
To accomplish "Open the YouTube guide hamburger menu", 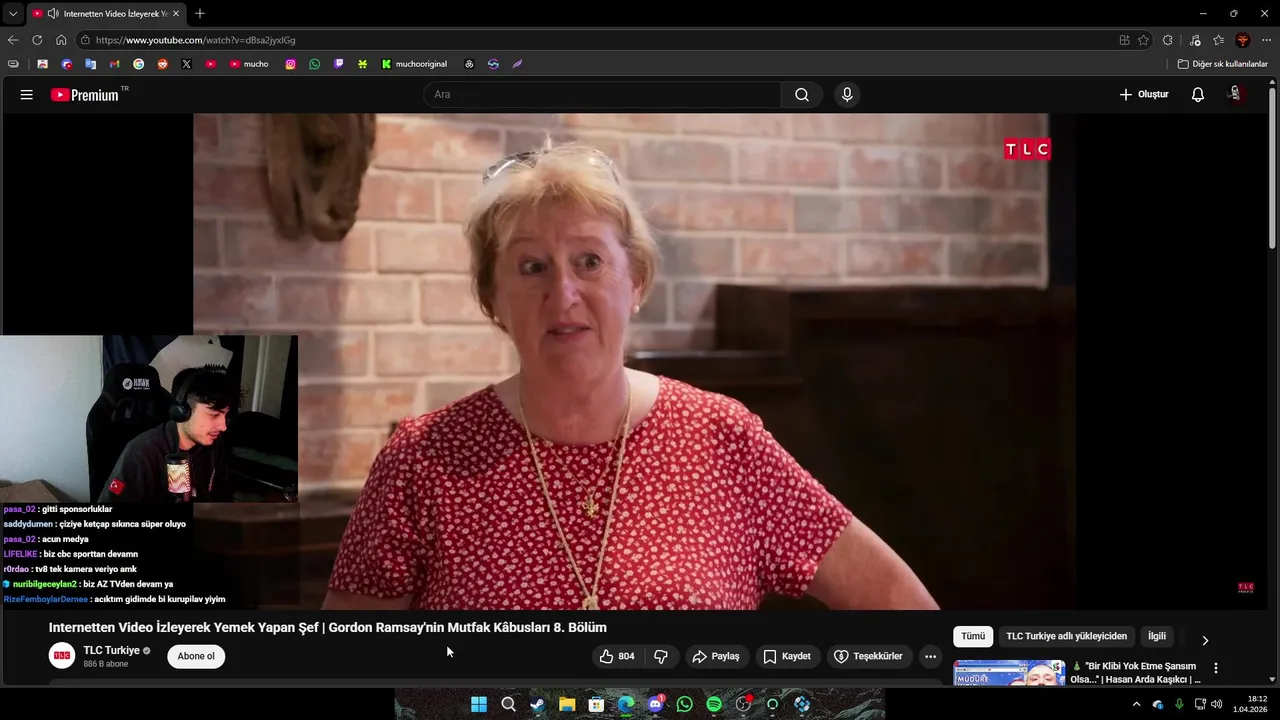I will tap(27, 95).
